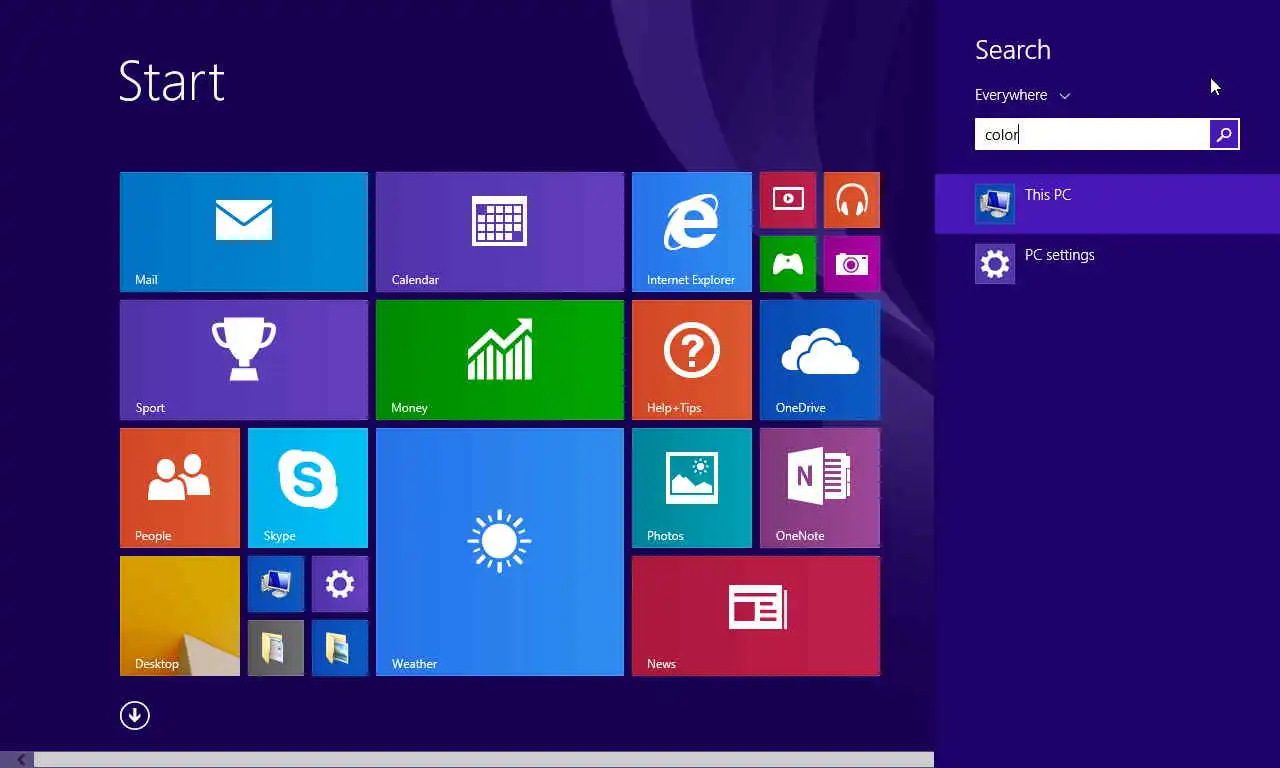Open the Camera tile
Viewport: 1280px width, 768px height.
(852, 264)
